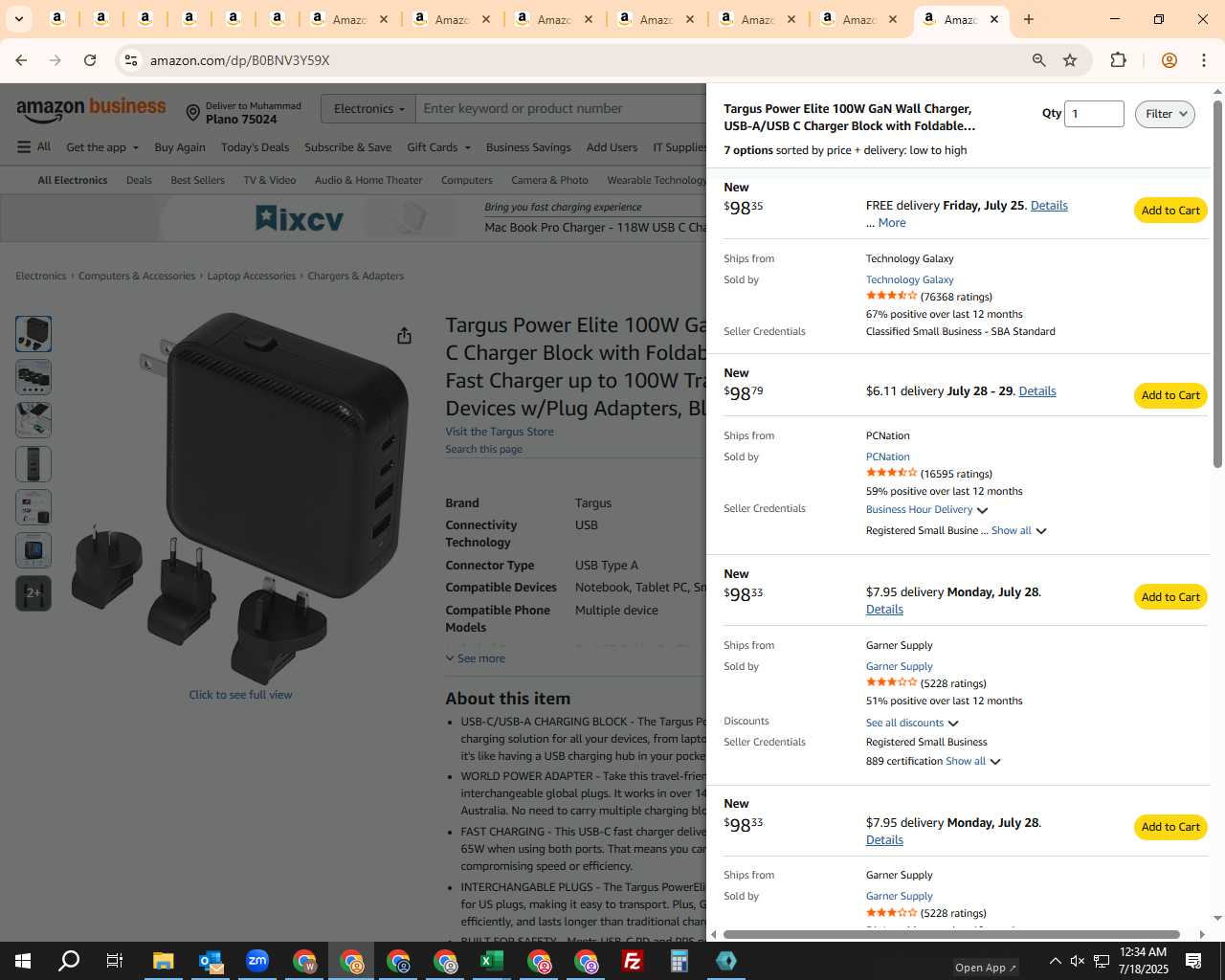The height and width of the screenshot is (980, 1225).
Task: Open FileZilla from the taskbar
Action: pyautogui.click(x=633, y=961)
